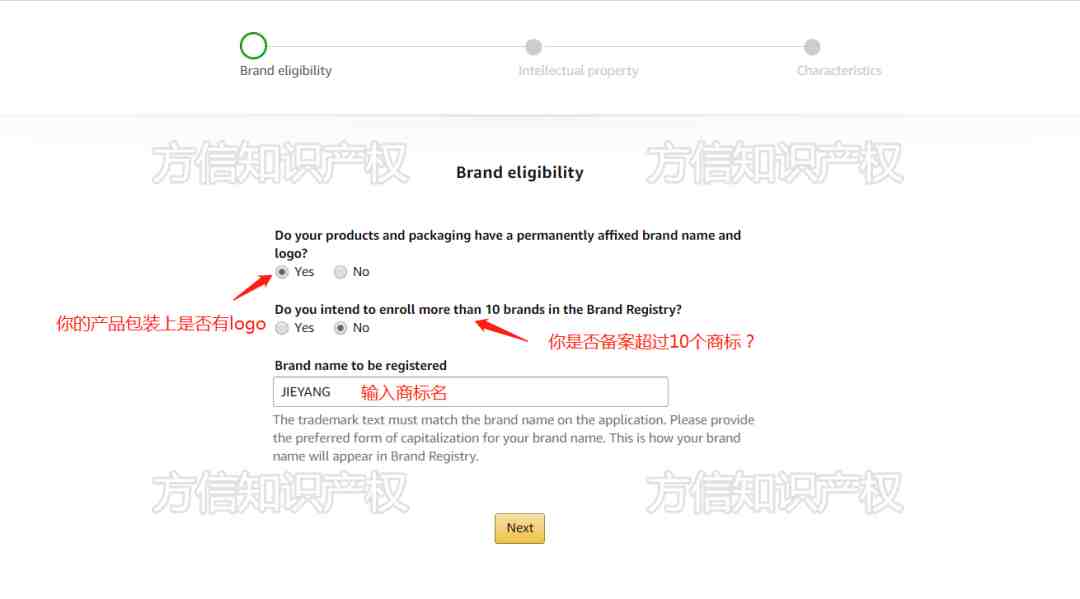
Task: Click the red 你的产品包装上是否有logo annotation
Action: pos(161,324)
